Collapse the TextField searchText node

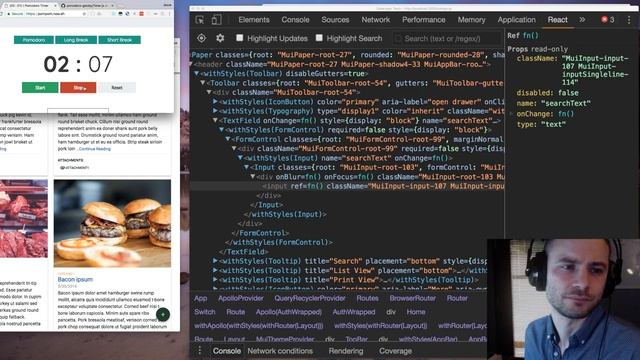215,120
